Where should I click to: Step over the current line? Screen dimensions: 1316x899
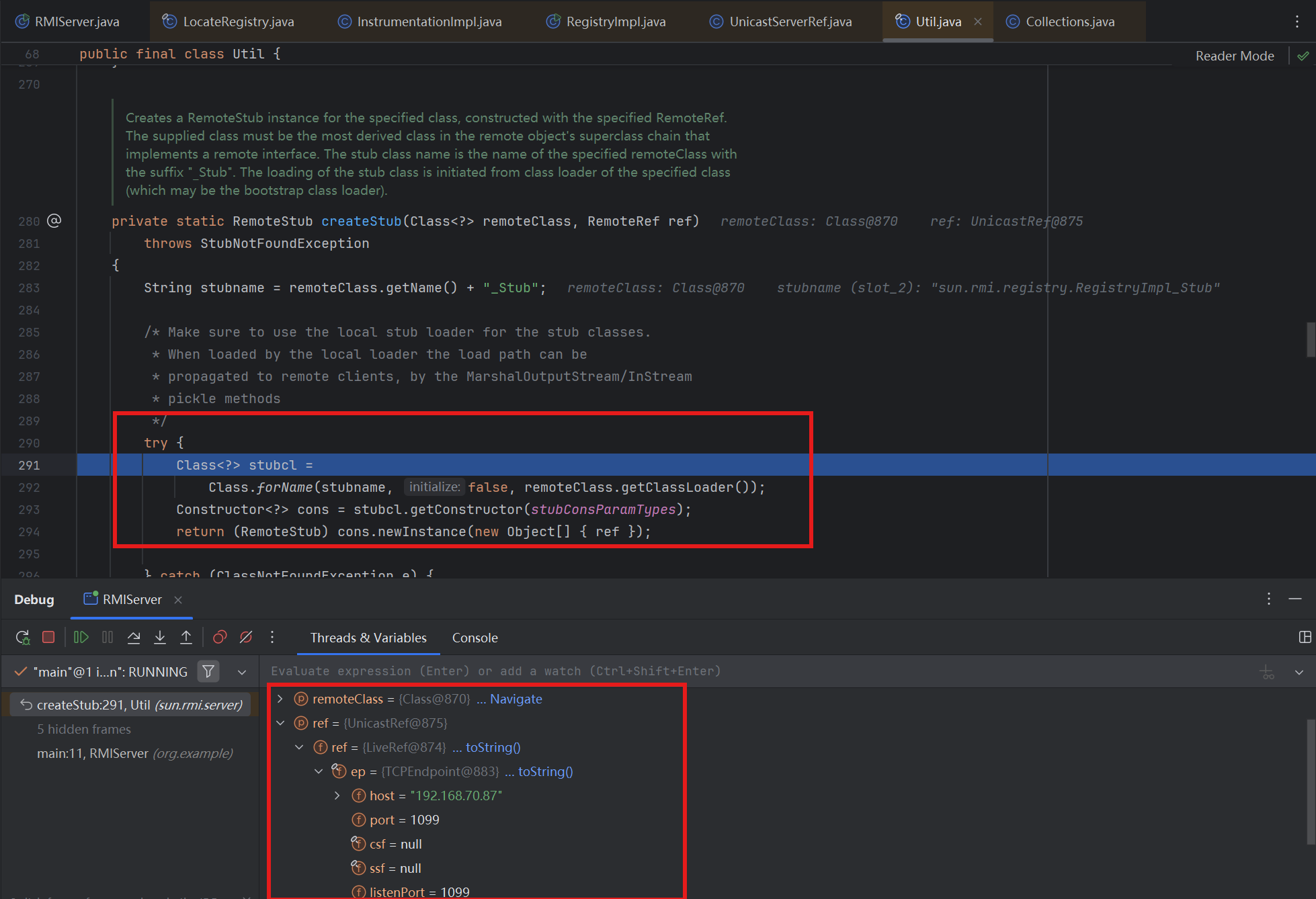pyautogui.click(x=134, y=637)
